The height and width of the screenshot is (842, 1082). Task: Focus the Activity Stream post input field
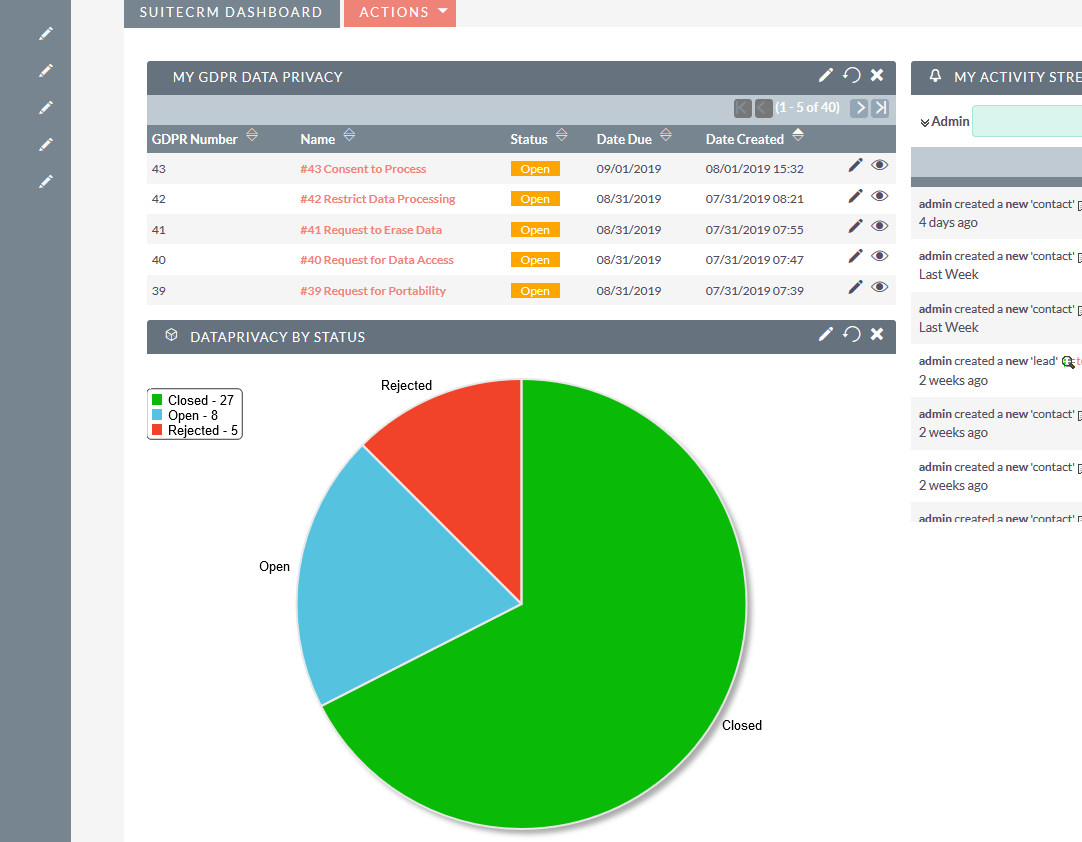(x=1027, y=121)
